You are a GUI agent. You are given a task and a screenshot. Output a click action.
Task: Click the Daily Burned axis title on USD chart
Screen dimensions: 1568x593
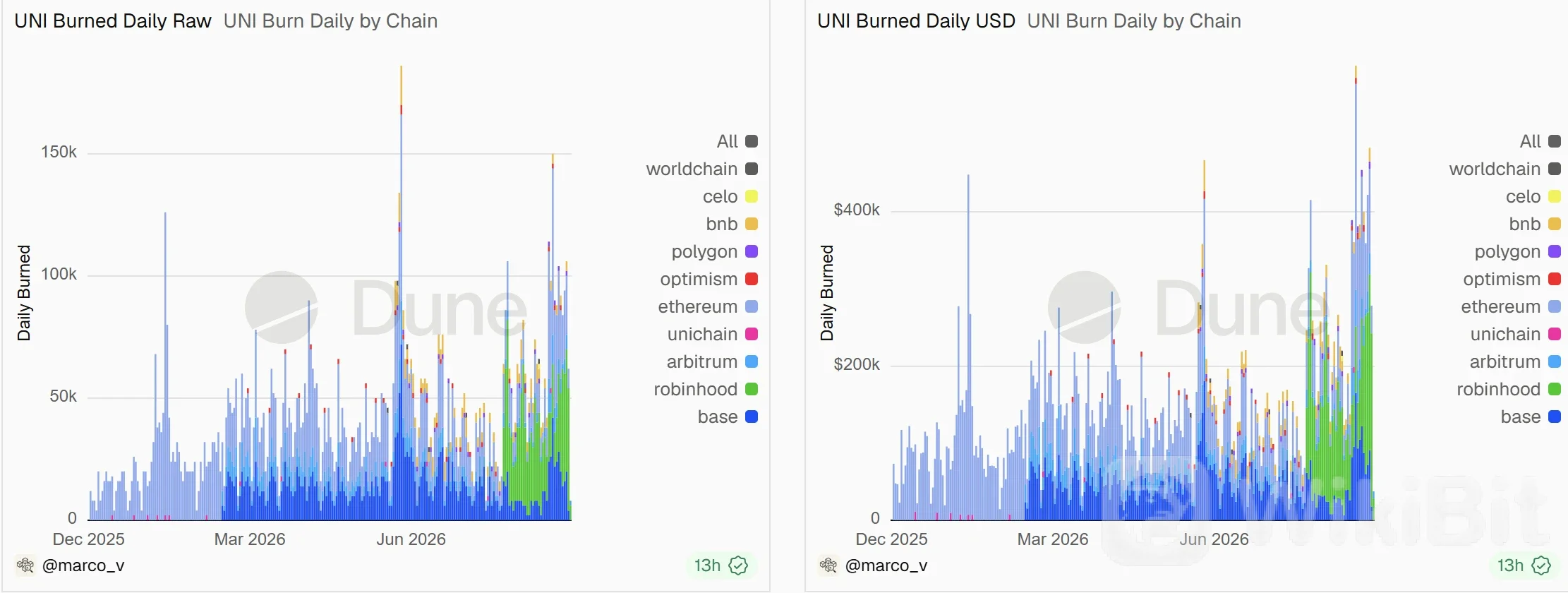(x=827, y=293)
